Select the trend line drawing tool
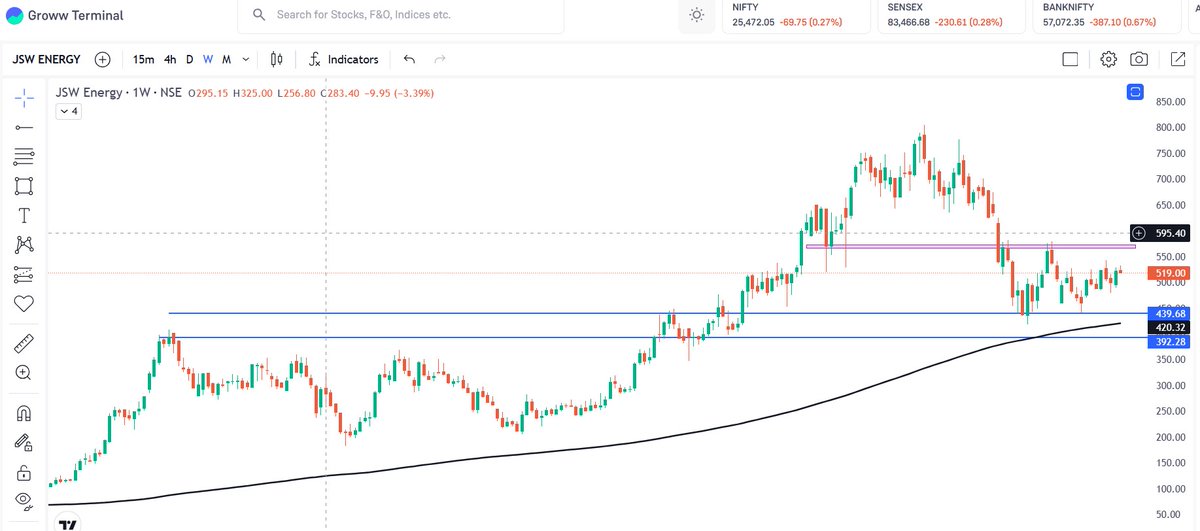 (24, 127)
